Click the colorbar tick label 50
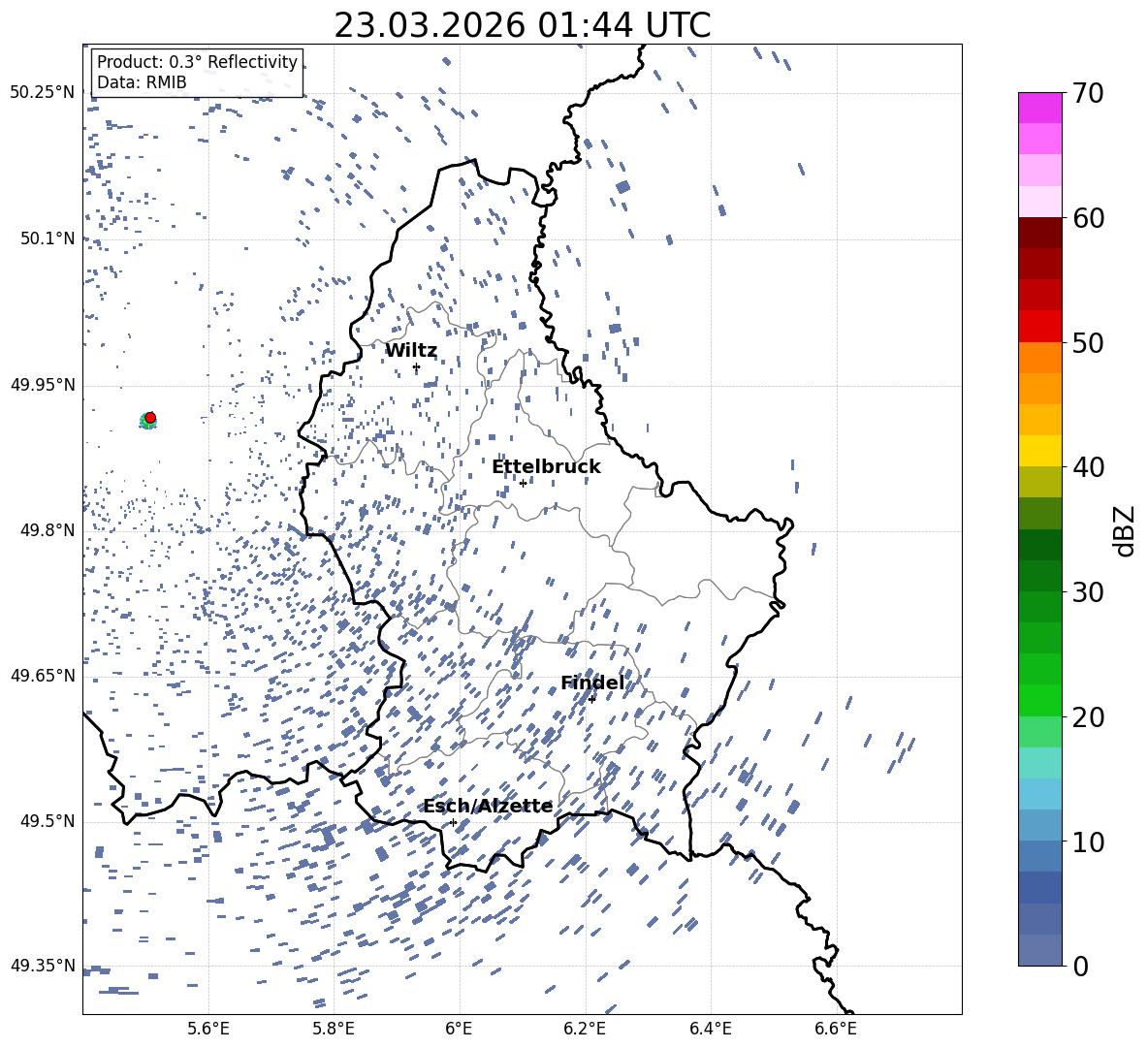Image resolution: width=1148 pixels, height=1048 pixels. [1089, 343]
